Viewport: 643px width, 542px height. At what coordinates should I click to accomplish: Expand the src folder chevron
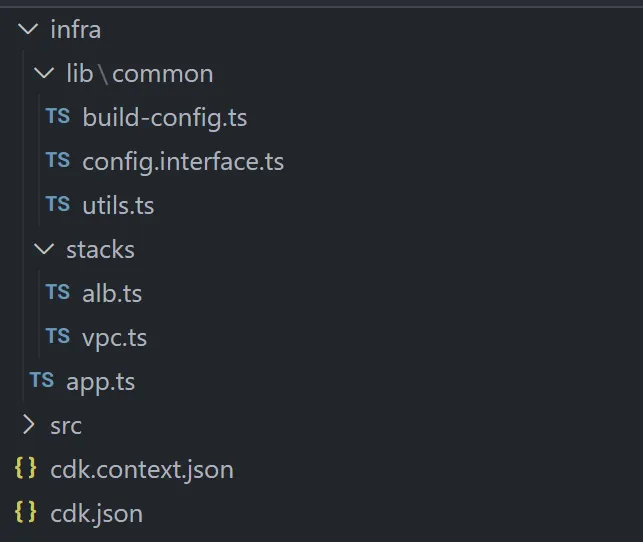27,425
